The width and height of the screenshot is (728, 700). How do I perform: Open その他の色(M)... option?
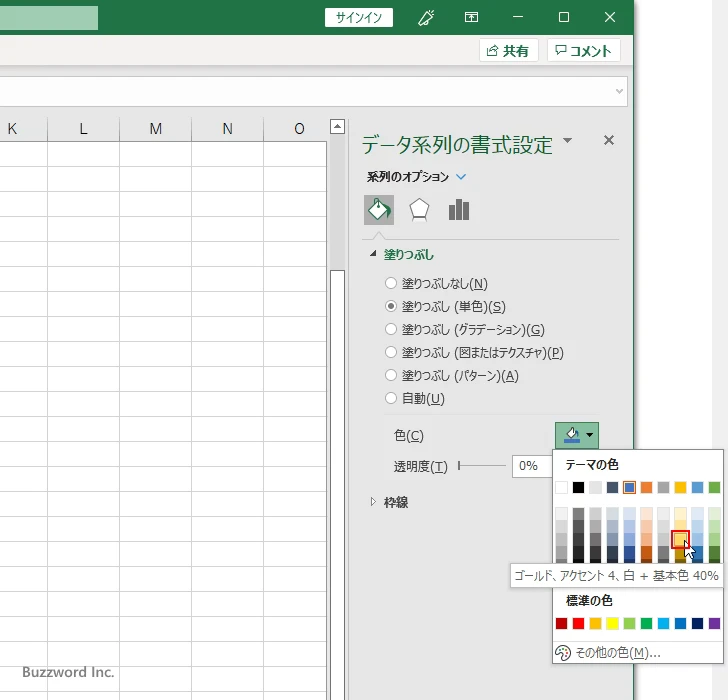[618, 653]
